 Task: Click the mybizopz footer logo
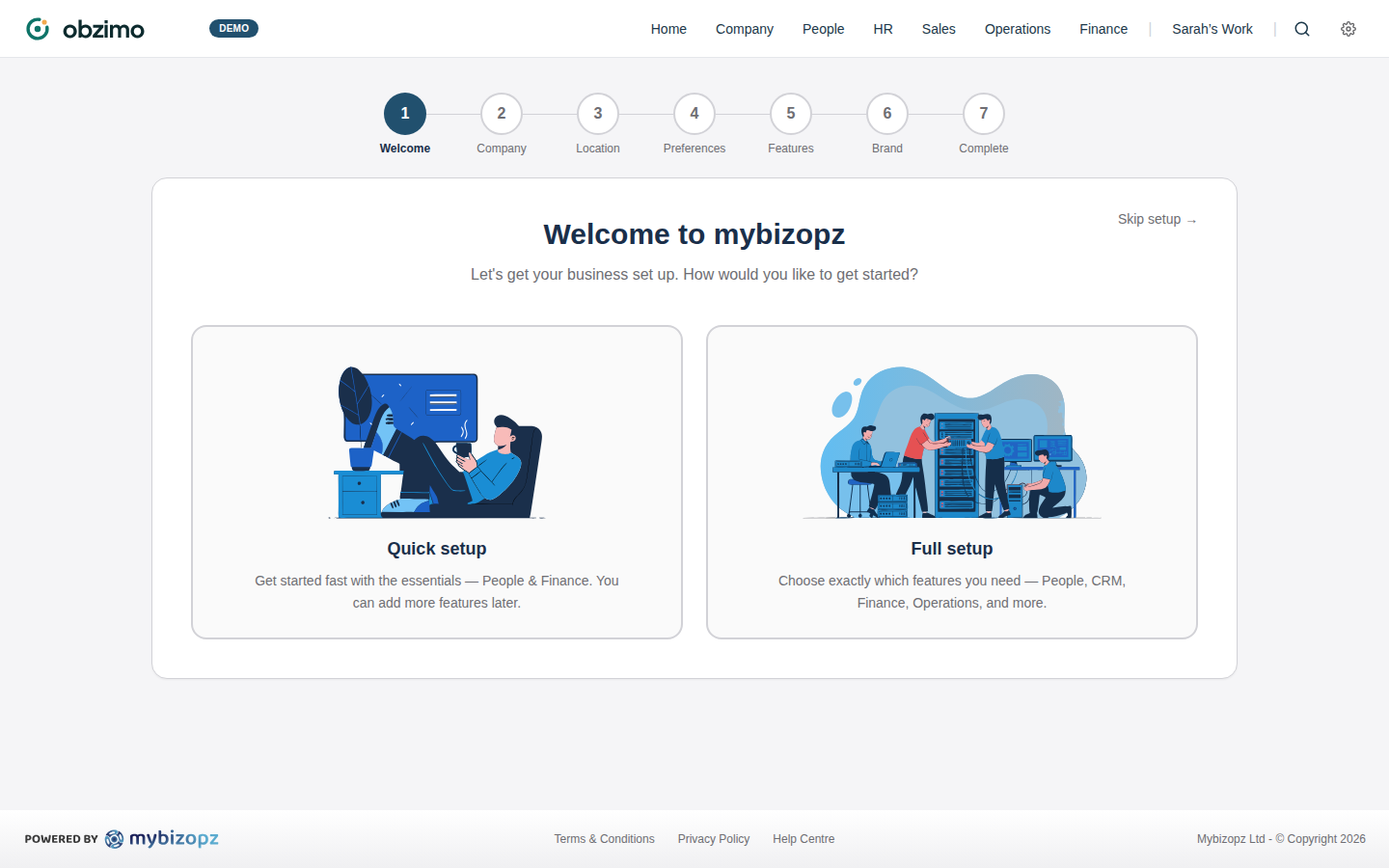coord(162,839)
